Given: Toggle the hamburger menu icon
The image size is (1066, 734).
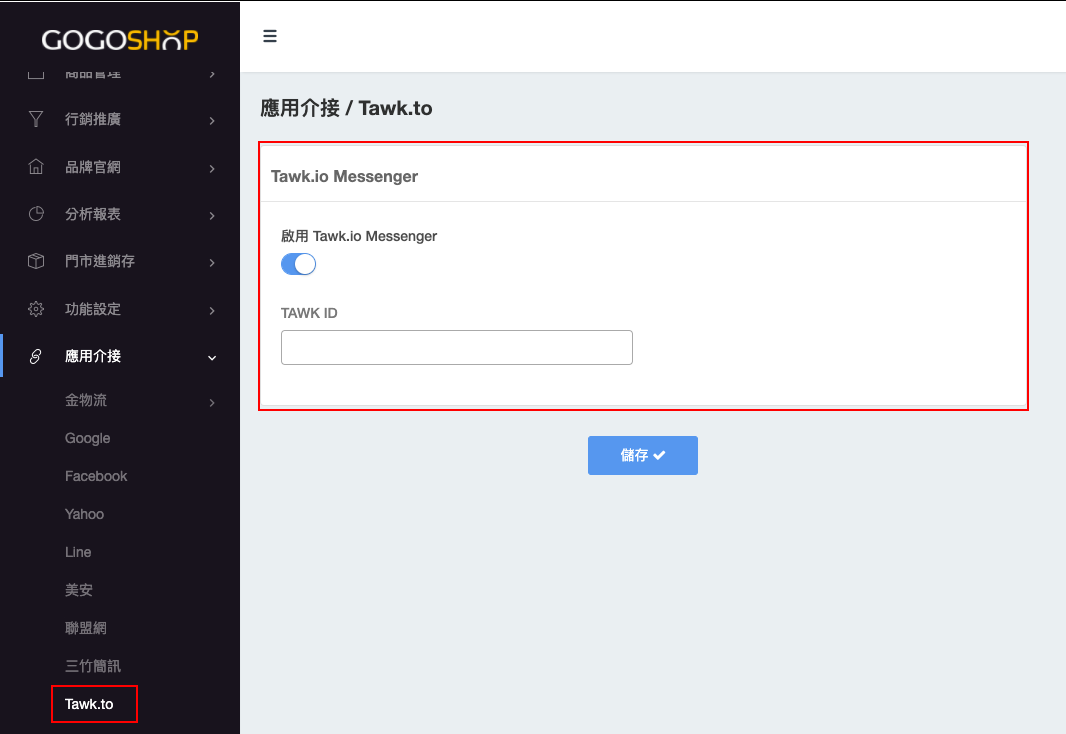Looking at the screenshot, I should coord(270,36).
